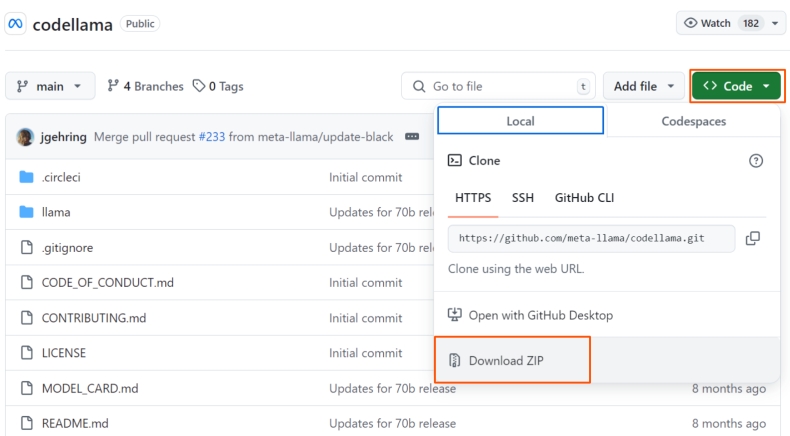Click Download ZIP
Image resolution: width=790 pixels, height=436 pixels.
point(512,360)
